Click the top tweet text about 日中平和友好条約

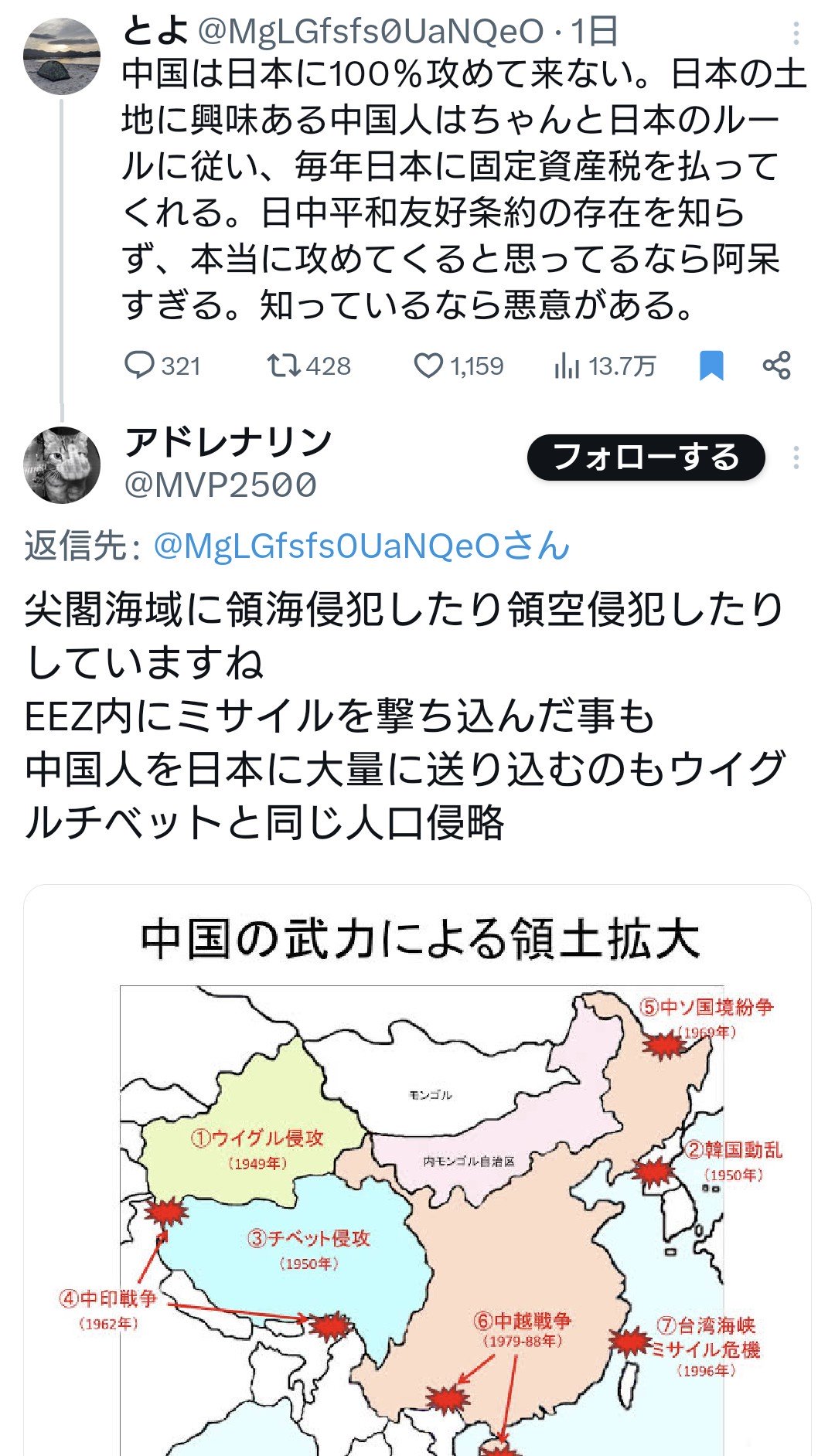[464, 189]
